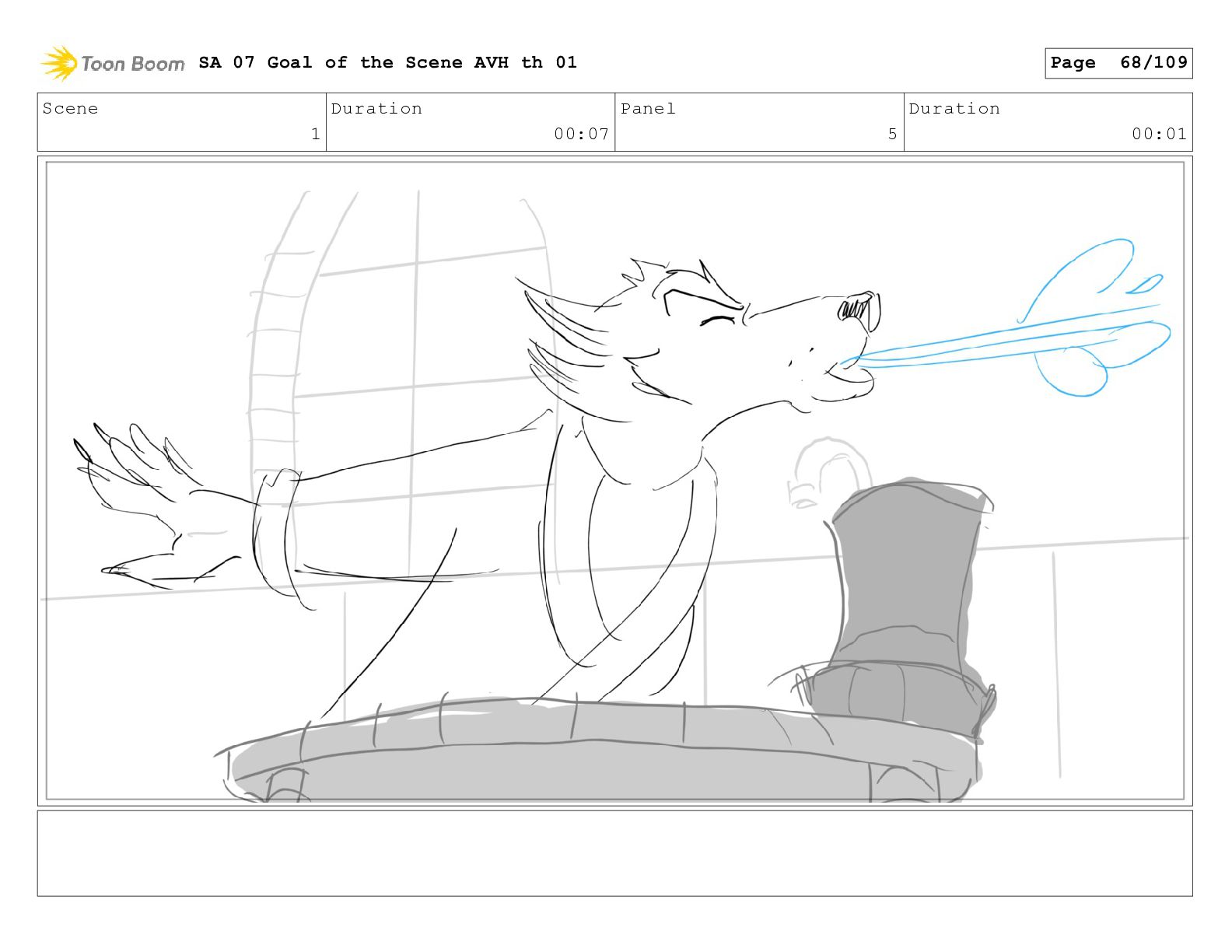This screenshot has width=1232, height=952.
Task: Click the 'Panel' header label
Action: pos(648,109)
